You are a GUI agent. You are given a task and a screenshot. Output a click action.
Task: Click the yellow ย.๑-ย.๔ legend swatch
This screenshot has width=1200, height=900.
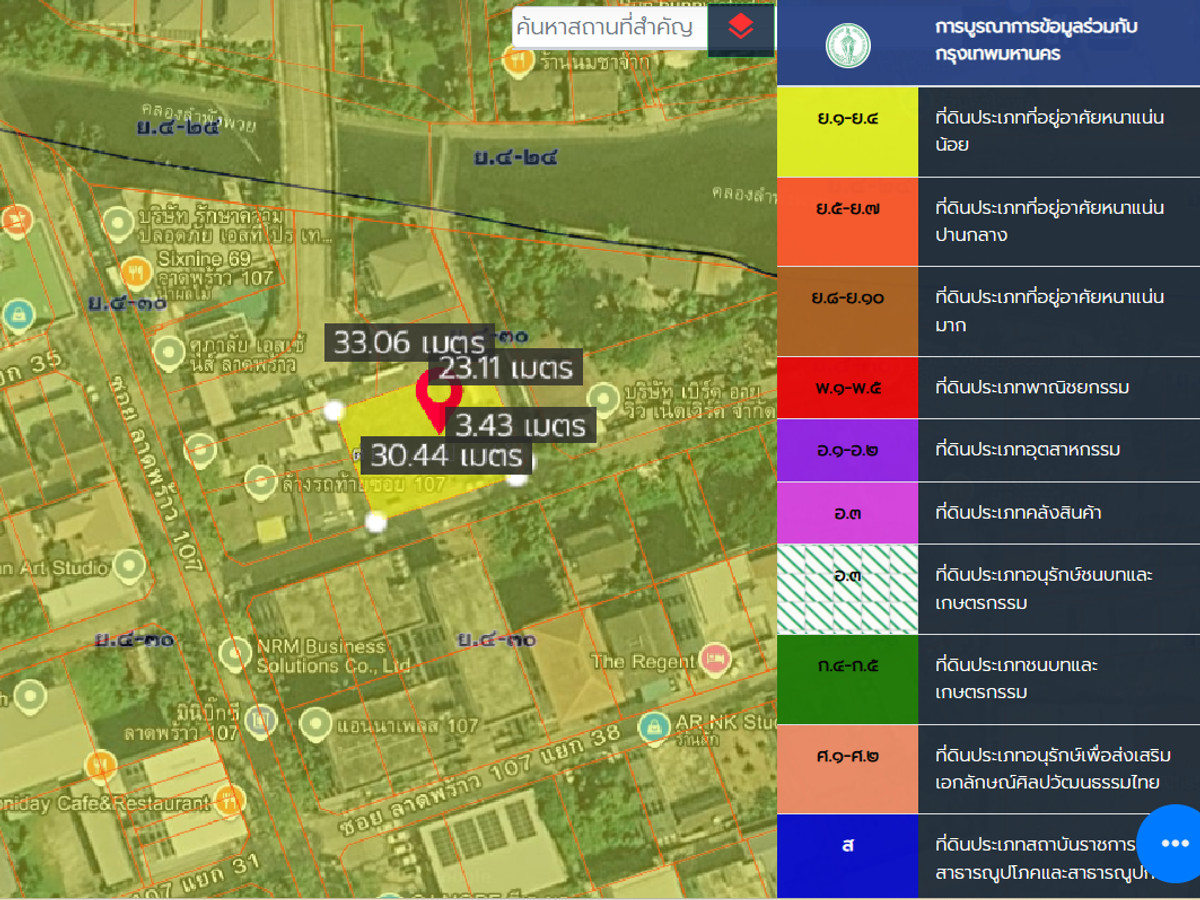point(847,132)
